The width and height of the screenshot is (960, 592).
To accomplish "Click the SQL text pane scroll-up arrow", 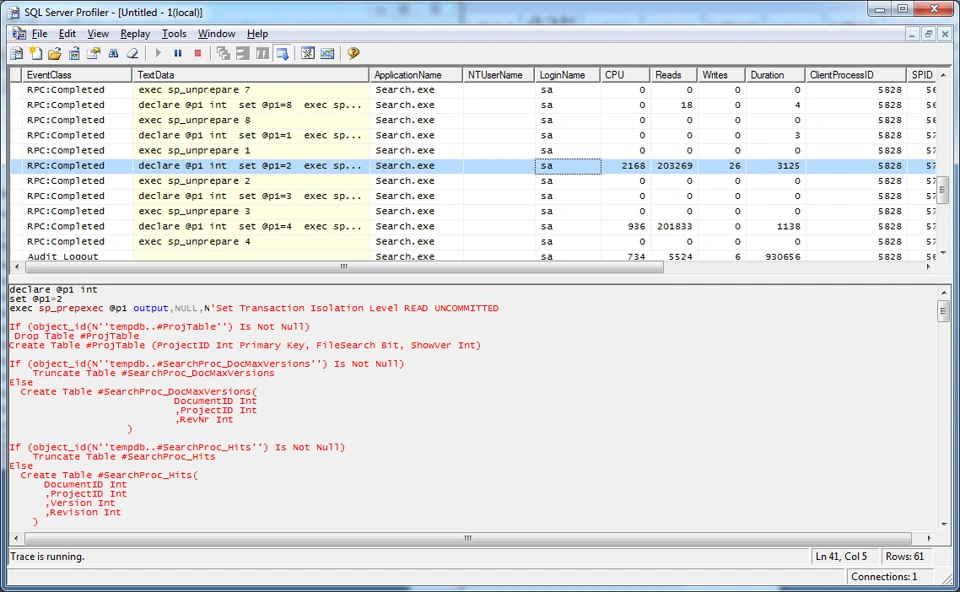I will pyautogui.click(x=943, y=293).
